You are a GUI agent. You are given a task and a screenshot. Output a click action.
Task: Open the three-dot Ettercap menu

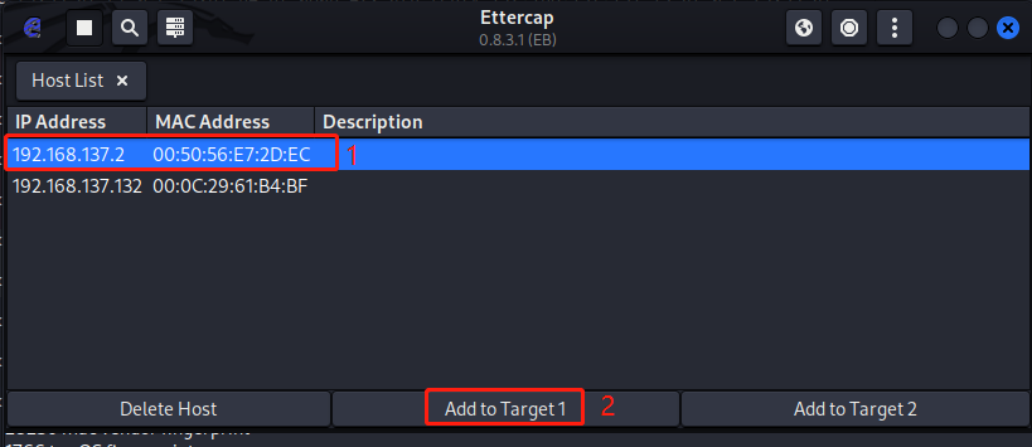coord(894,28)
